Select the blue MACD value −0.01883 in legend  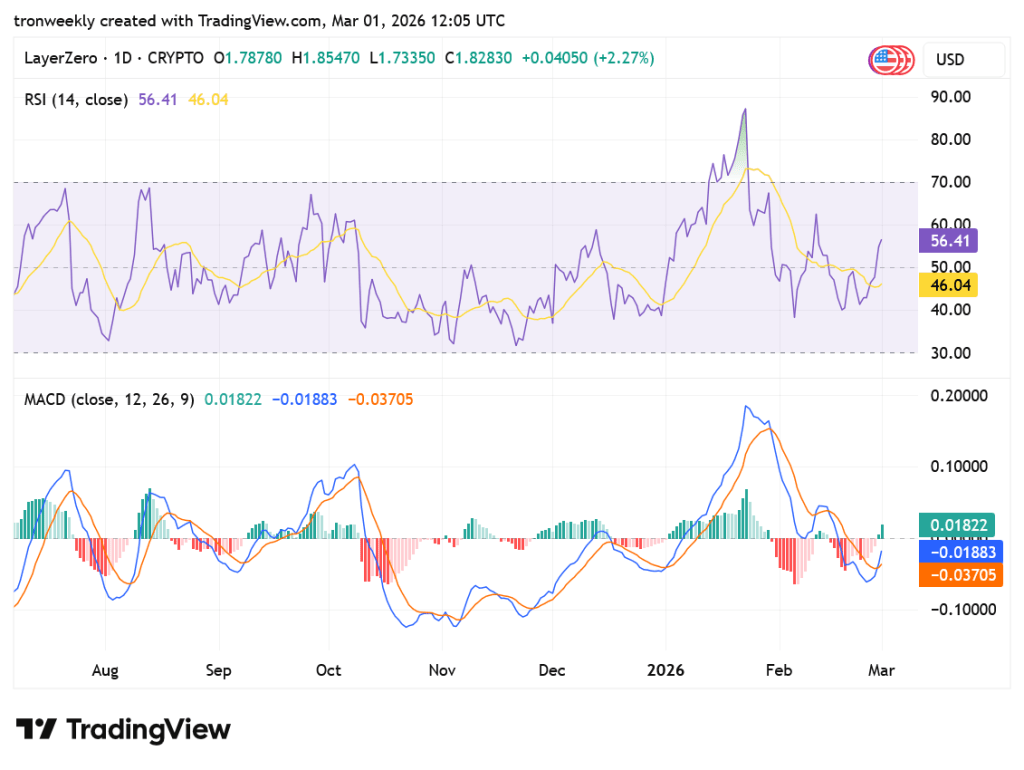pyautogui.click(x=304, y=399)
